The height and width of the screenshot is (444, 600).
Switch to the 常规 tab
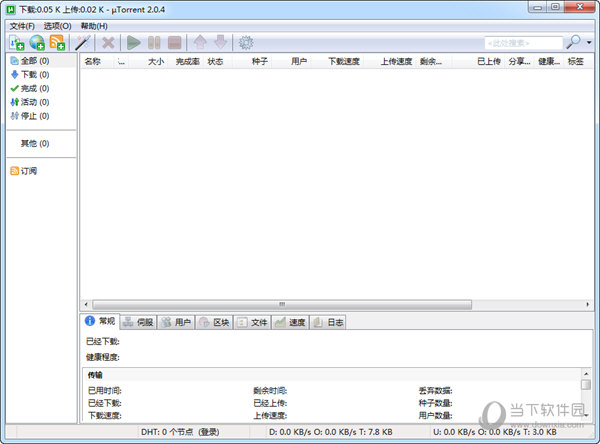tap(100, 321)
